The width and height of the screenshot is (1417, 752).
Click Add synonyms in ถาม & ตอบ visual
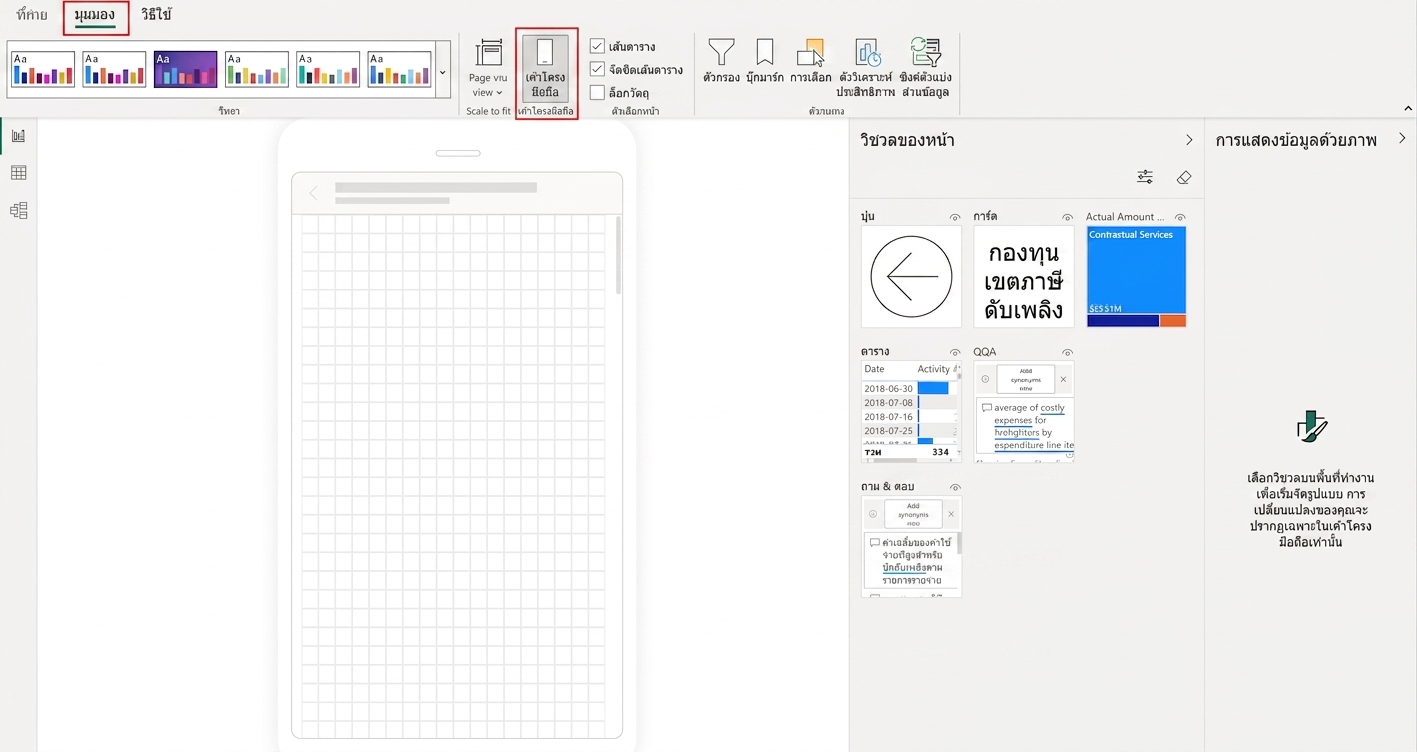pos(913,514)
